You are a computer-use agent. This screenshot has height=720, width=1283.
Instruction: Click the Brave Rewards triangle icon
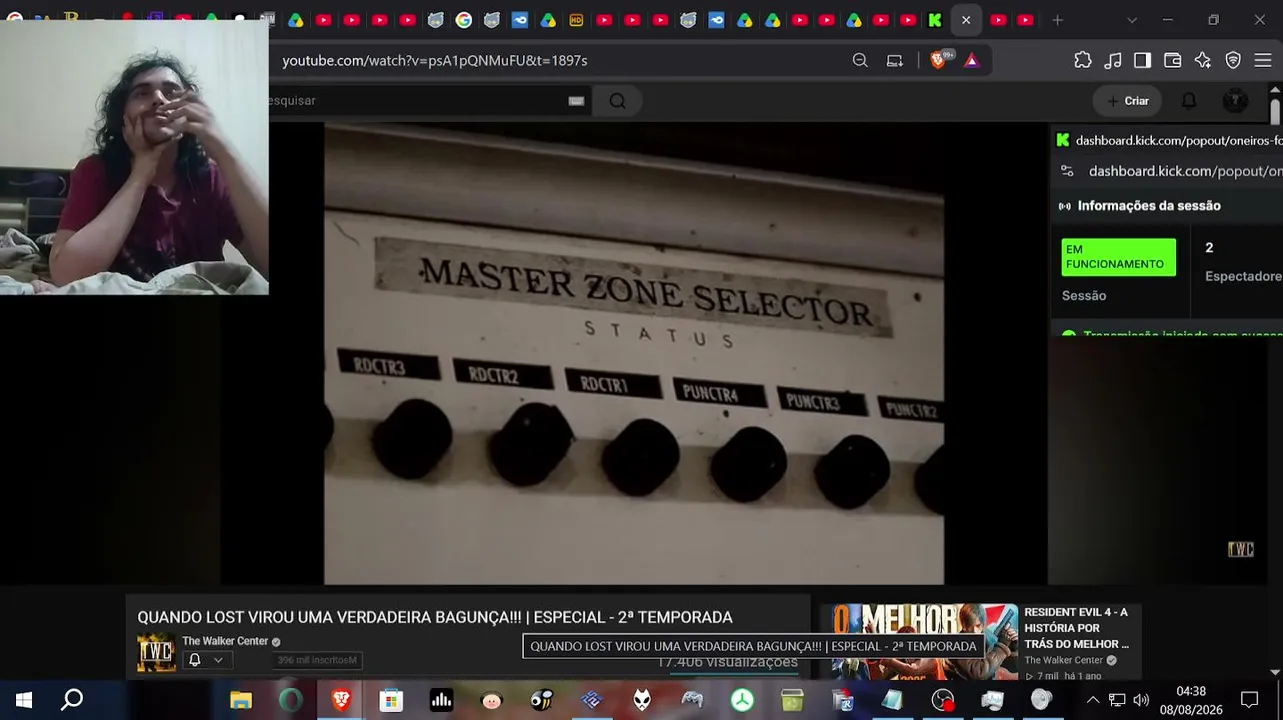click(971, 60)
